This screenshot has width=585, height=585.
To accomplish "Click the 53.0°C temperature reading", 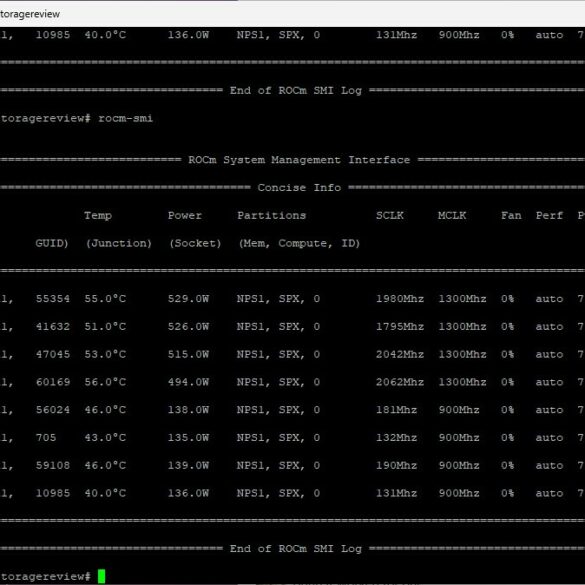I will pos(105,354).
